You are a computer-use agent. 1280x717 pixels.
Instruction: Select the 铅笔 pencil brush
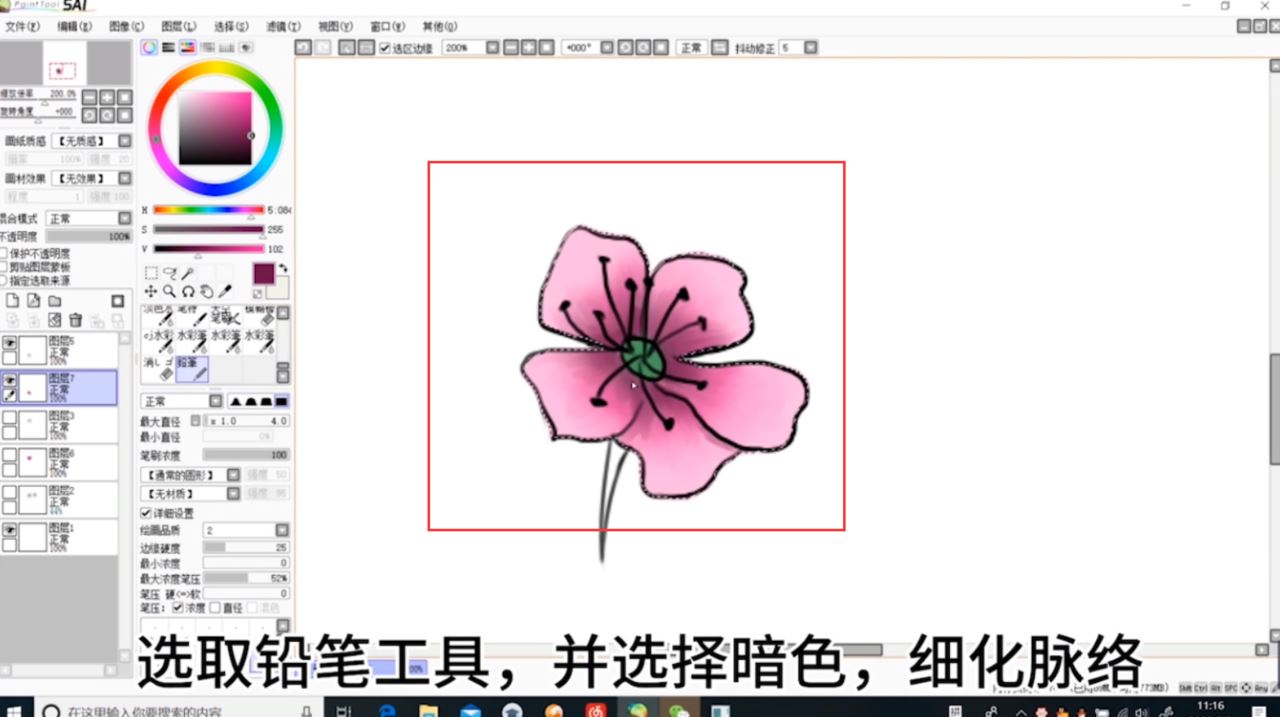(x=193, y=369)
